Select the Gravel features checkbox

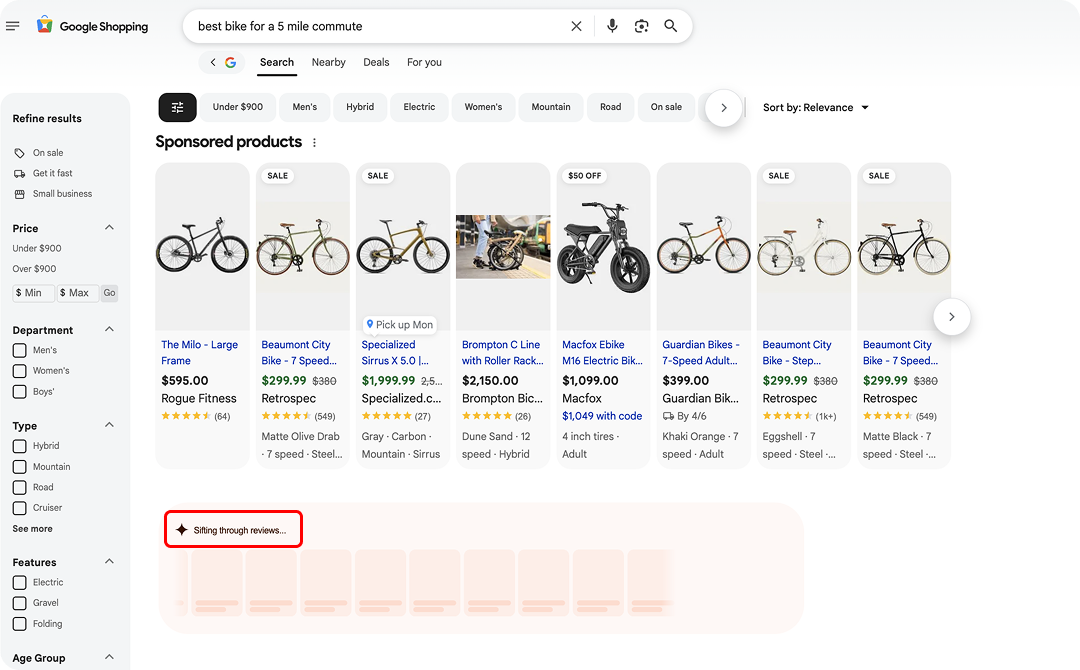(20, 603)
